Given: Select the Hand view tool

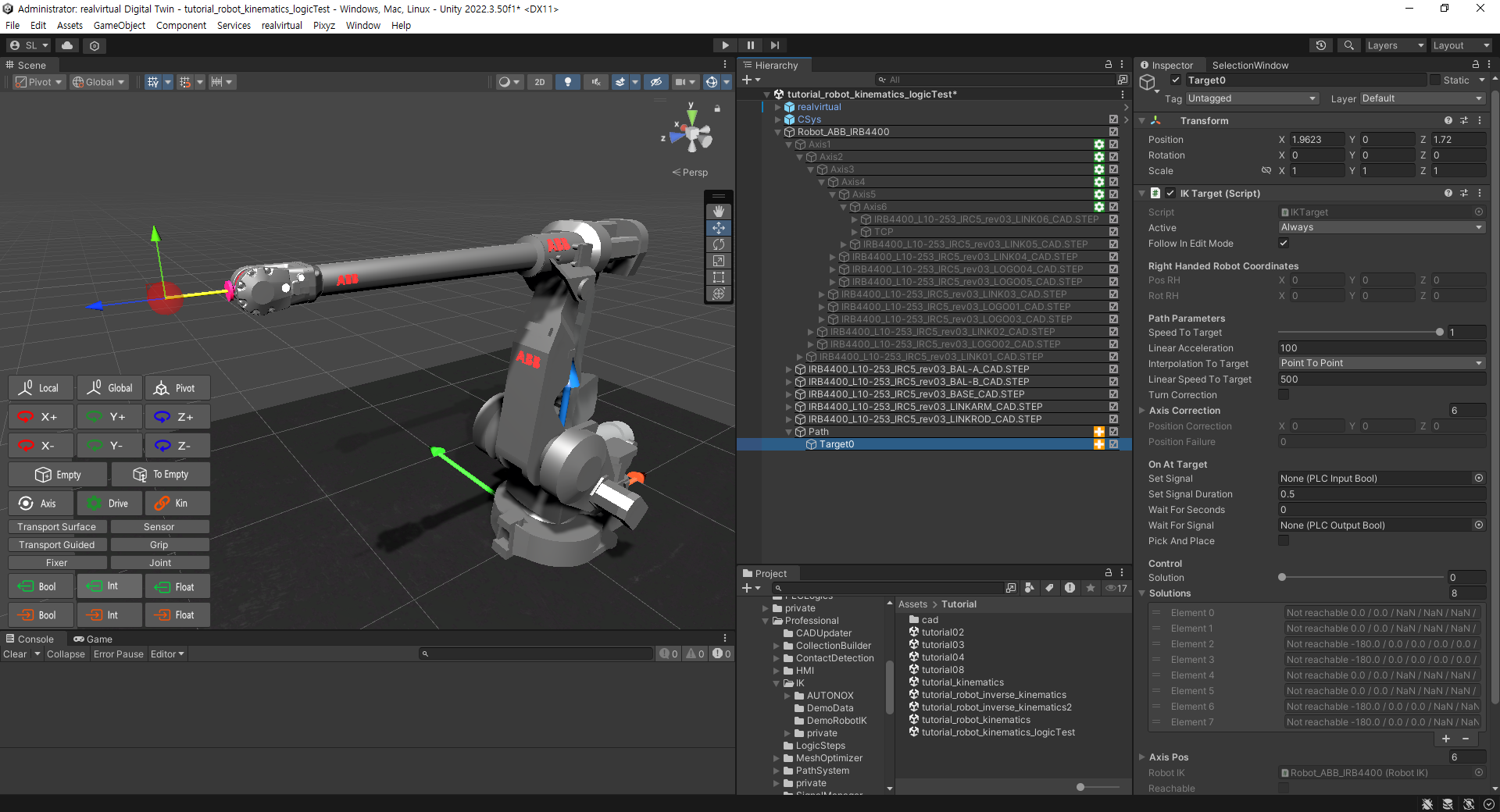Looking at the screenshot, I should (719, 212).
